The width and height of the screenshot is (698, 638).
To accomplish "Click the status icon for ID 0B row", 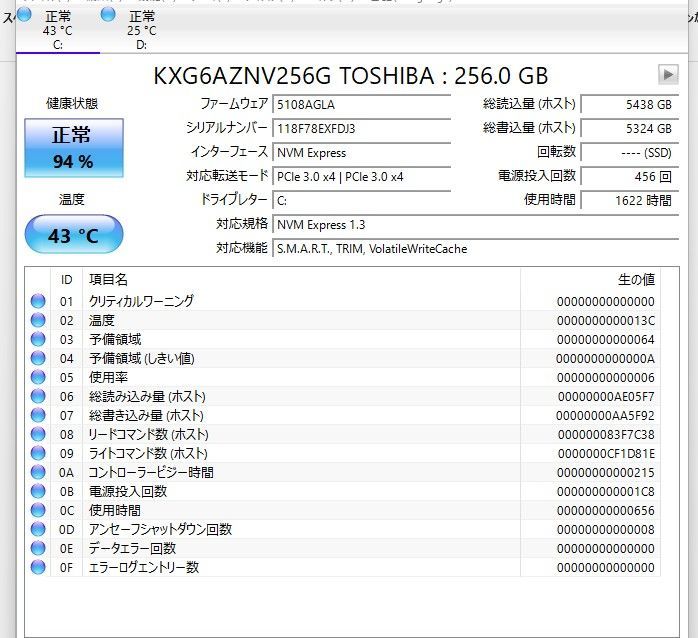I will 38,491.
